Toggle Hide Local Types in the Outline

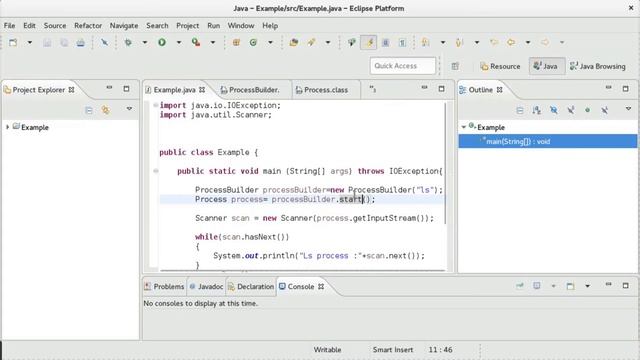[604, 110]
